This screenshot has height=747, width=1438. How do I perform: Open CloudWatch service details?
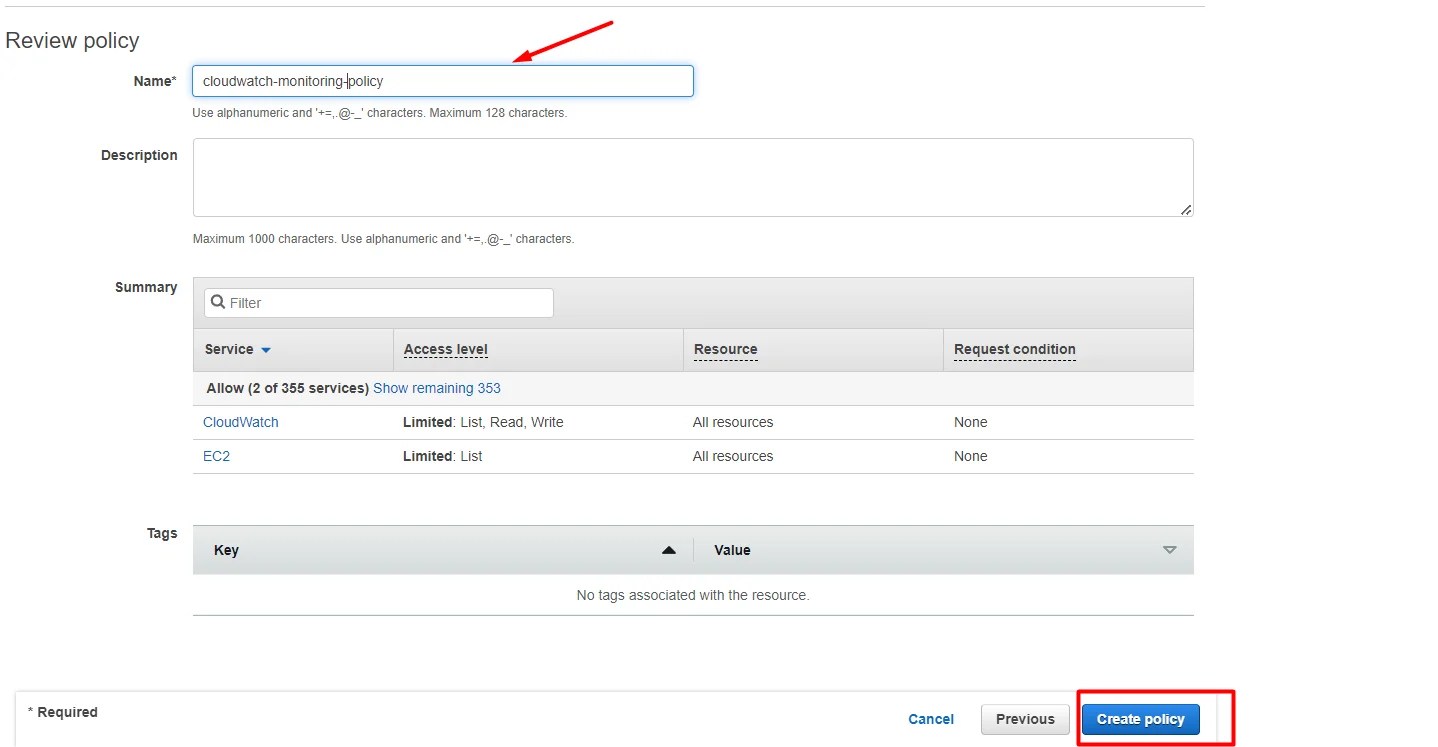tap(240, 422)
